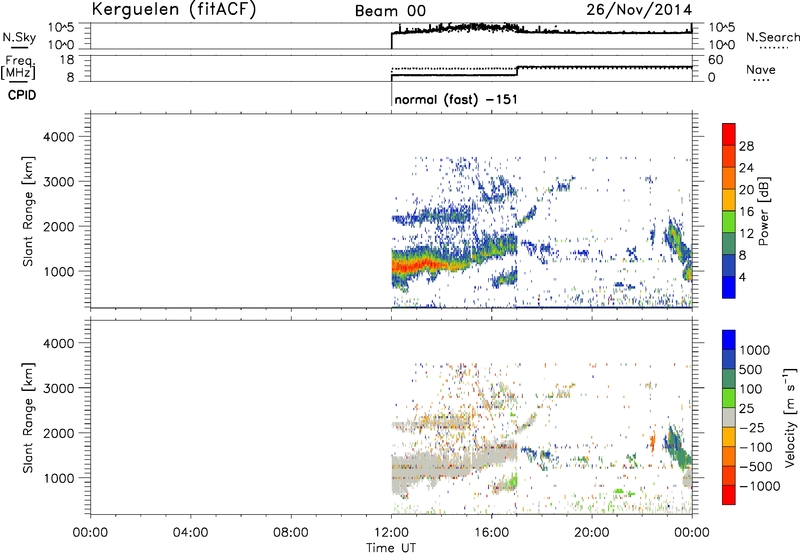
Task: Click the yellow-orange Power colorbar segment between 16 and 20
Action: pyautogui.click(x=729, y=200)
